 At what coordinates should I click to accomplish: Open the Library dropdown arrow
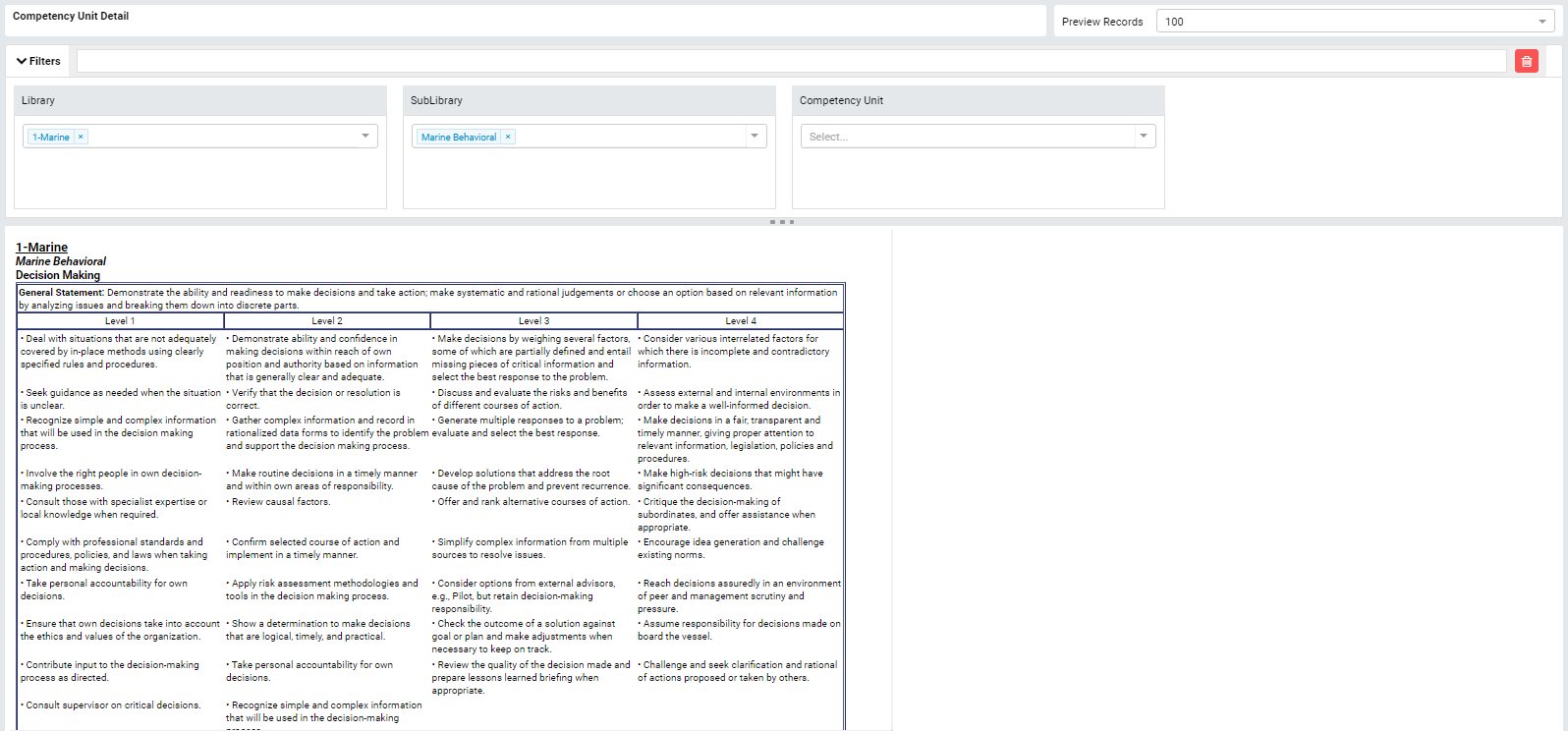click(365, 137)
